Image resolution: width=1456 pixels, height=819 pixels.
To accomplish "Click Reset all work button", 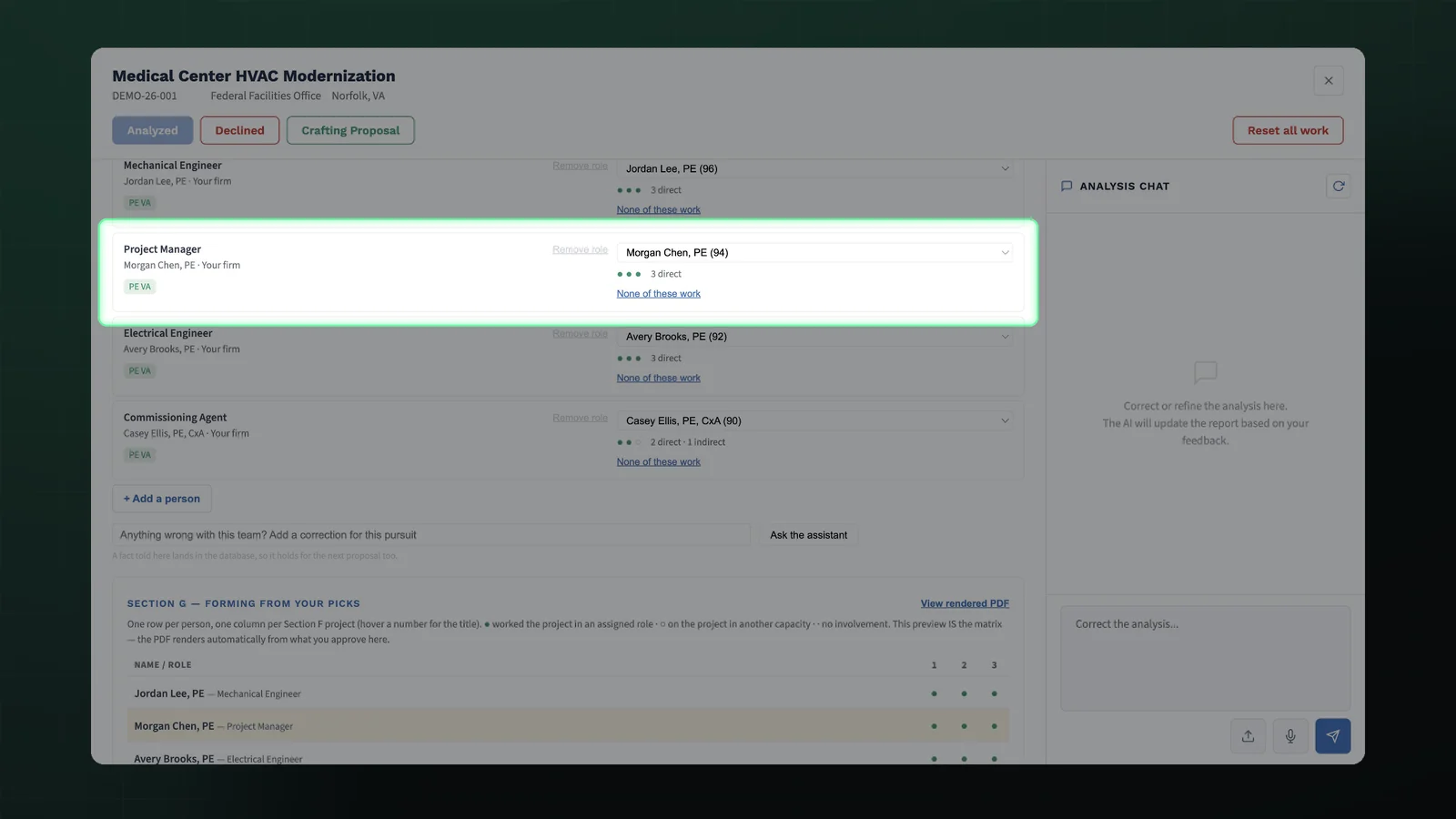I will click(1288, 130).
